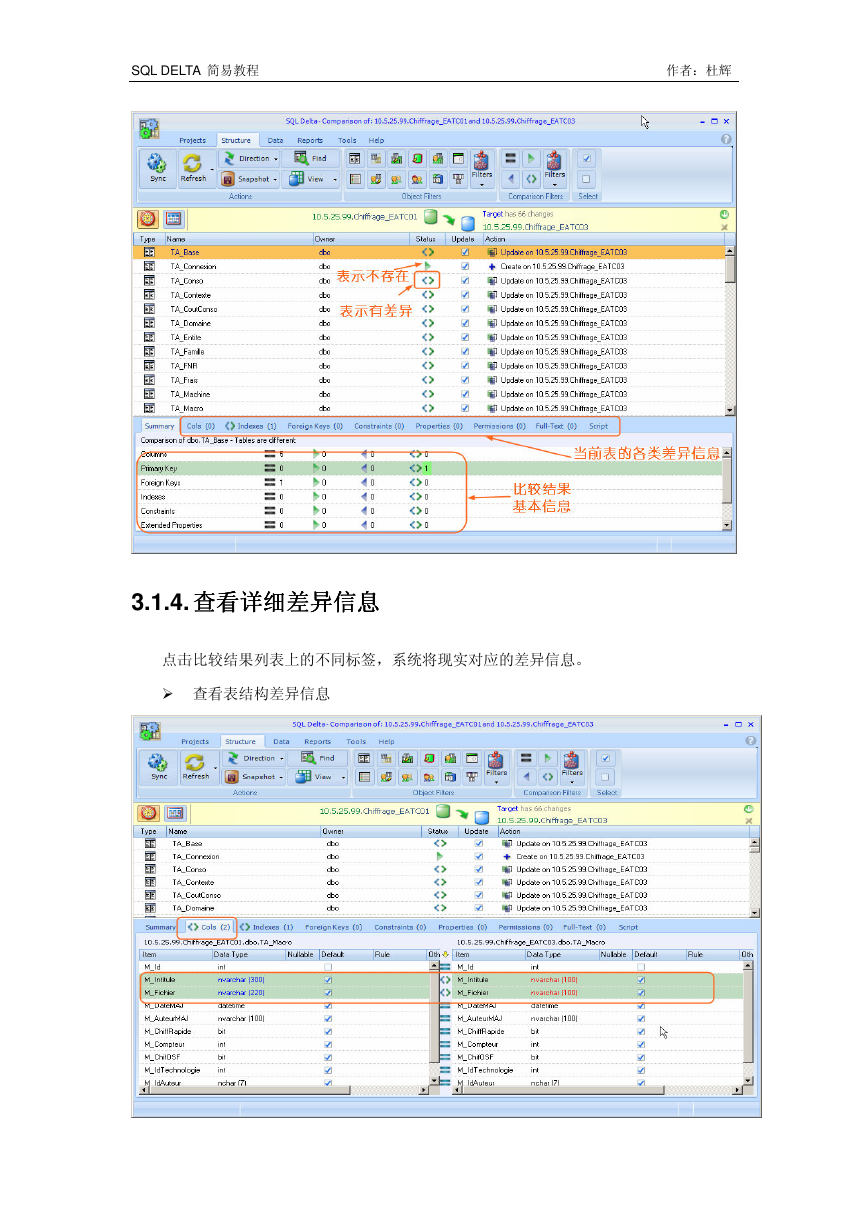
Task: Toggle the Default checkbox of M_Compteur in the EATC03 pane
Action: pos(641,1044)
